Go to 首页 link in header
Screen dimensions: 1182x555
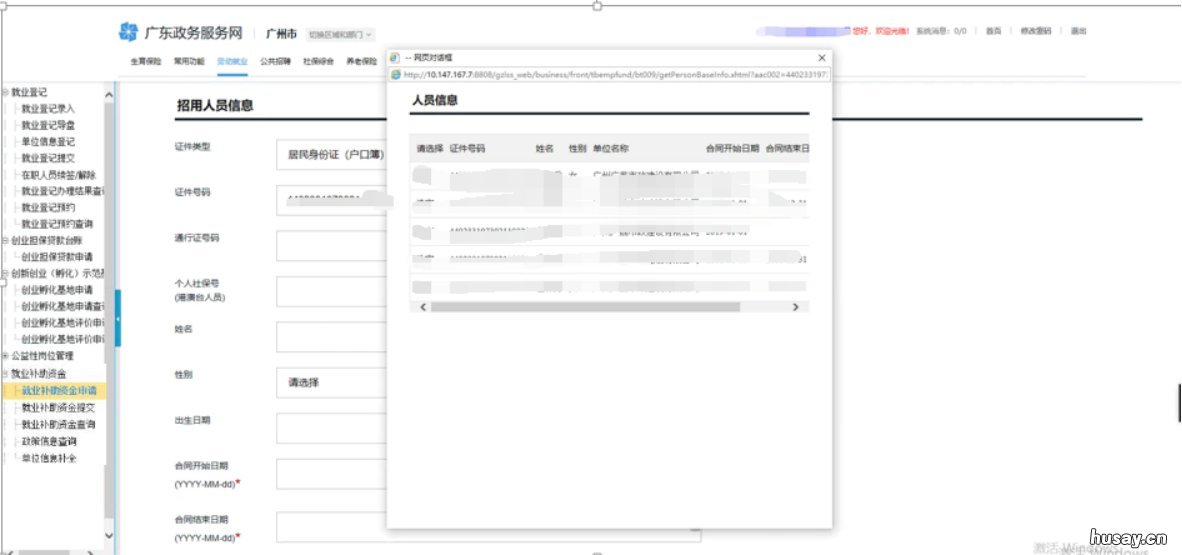[994, 32]
